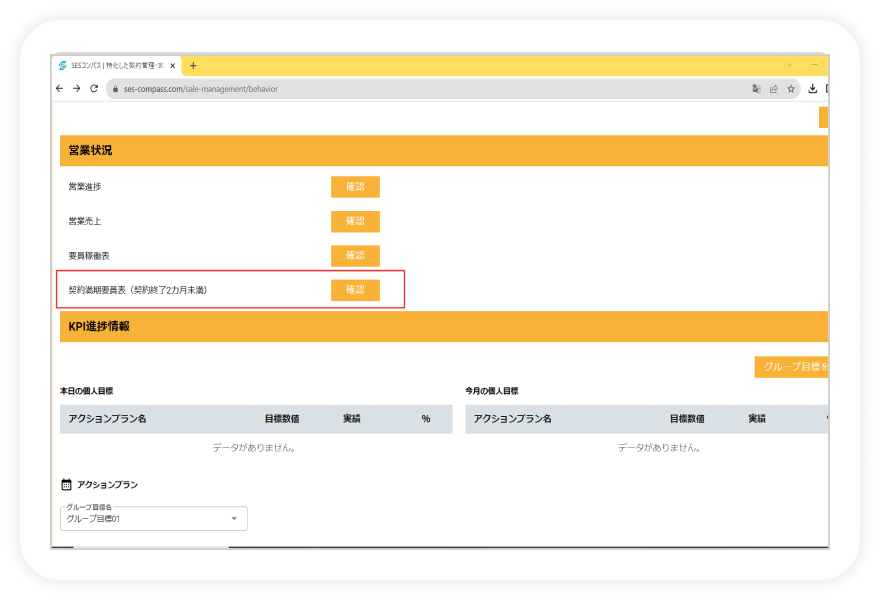Click the 営業進捗 label

tap(85, 187)
